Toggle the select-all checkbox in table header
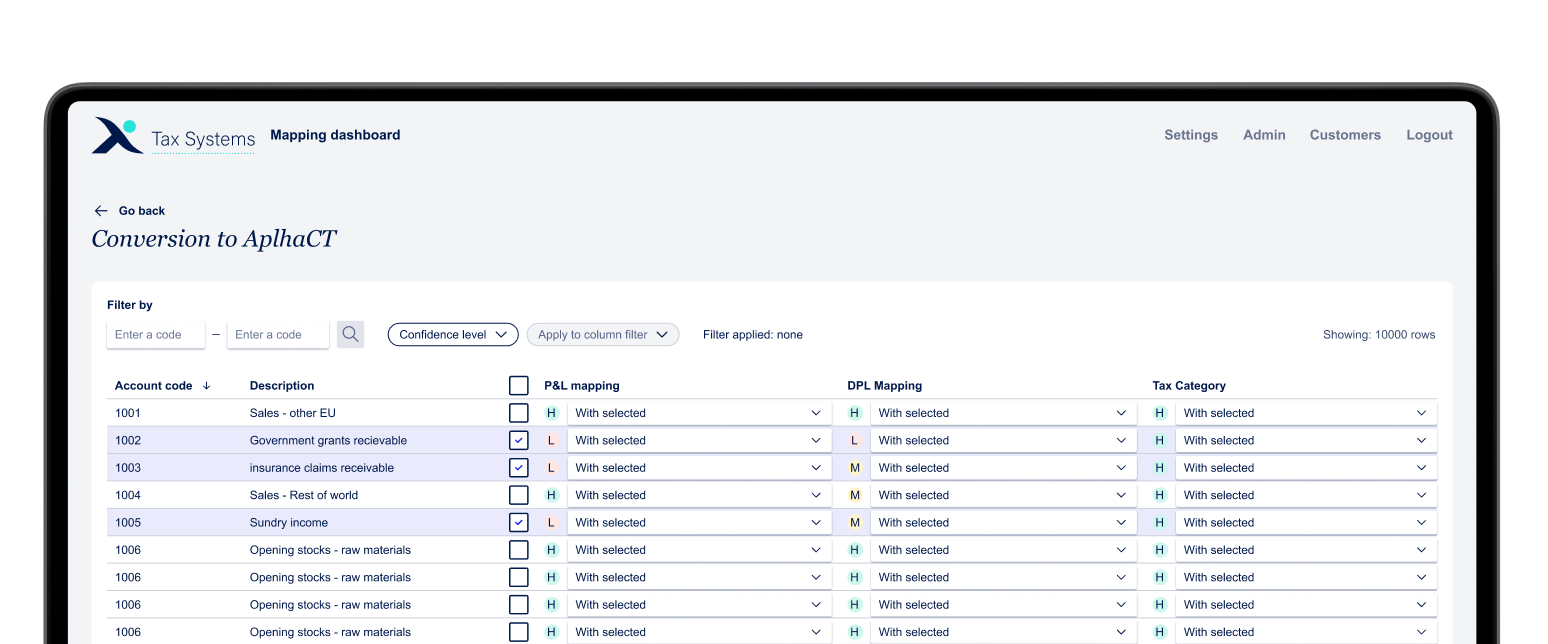Screen dimensions: 1548x644 point(518,386)
